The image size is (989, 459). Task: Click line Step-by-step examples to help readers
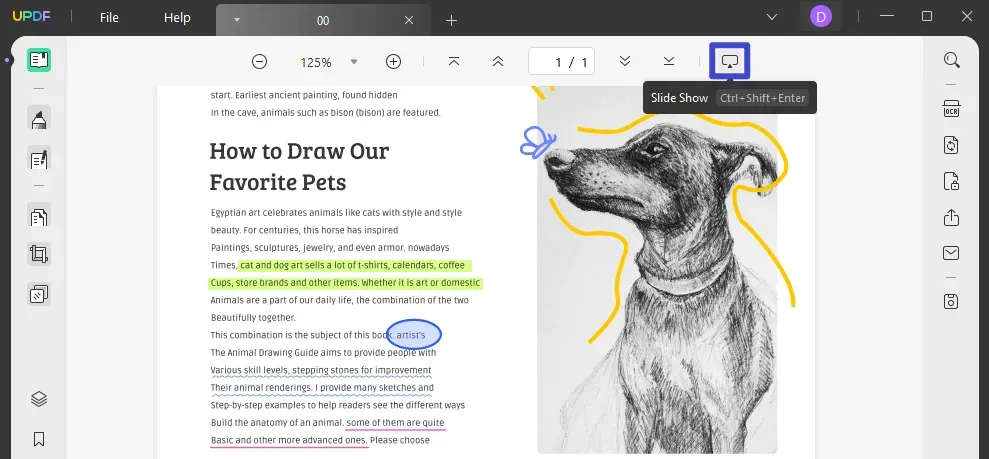[337, 405]
